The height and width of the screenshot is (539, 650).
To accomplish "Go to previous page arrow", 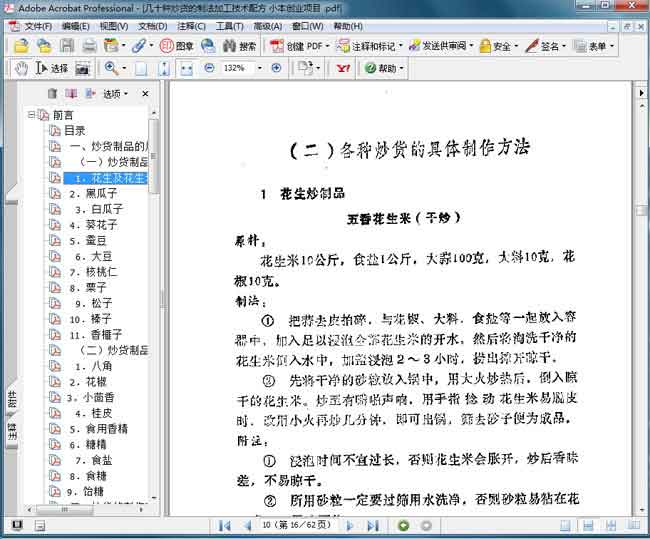I will 248,526.
